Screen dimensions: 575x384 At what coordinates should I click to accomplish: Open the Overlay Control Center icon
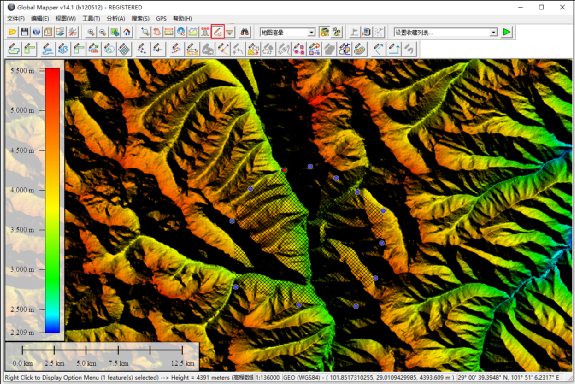(60, 32)
